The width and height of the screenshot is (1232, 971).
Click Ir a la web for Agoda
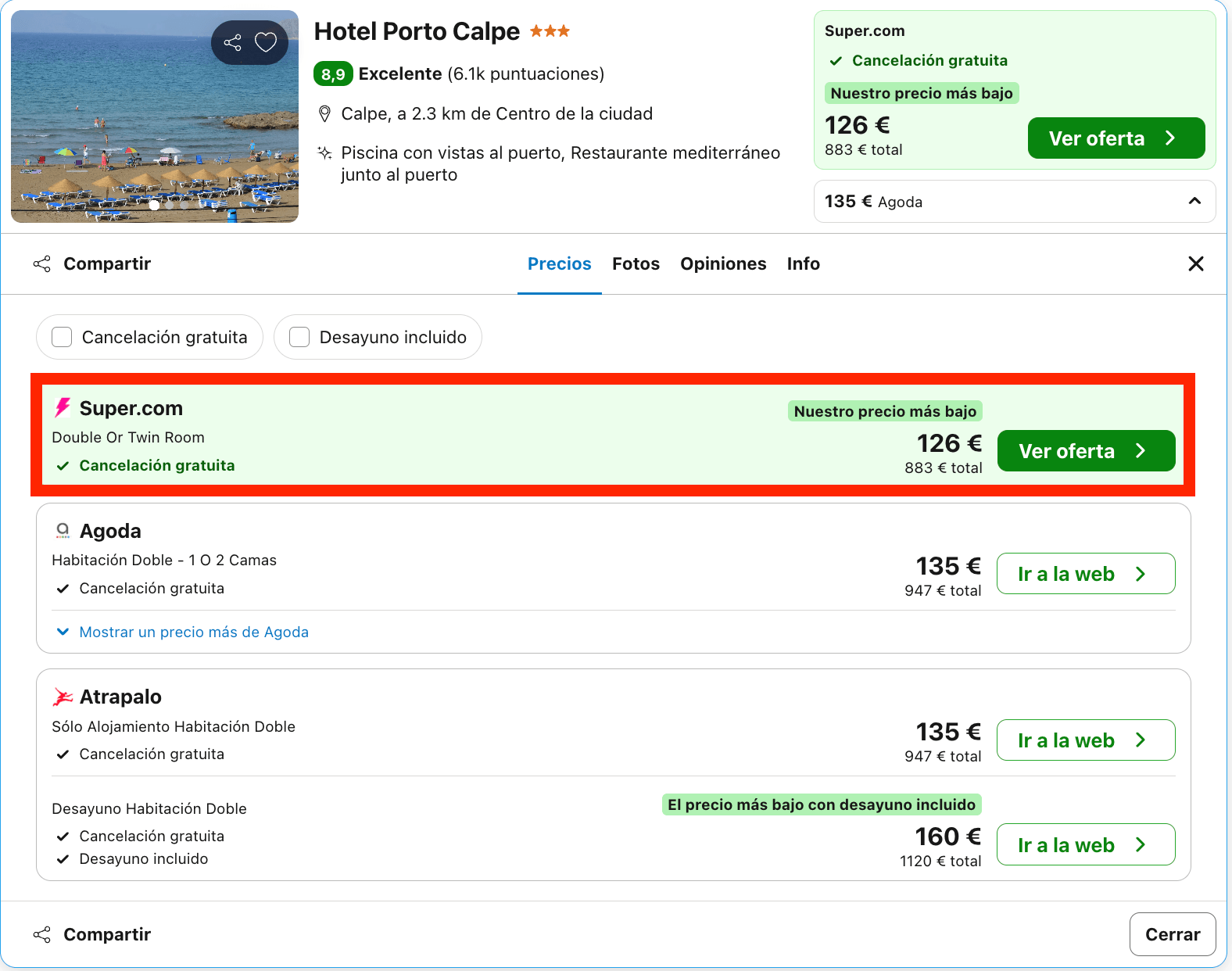pos(1086,574)
